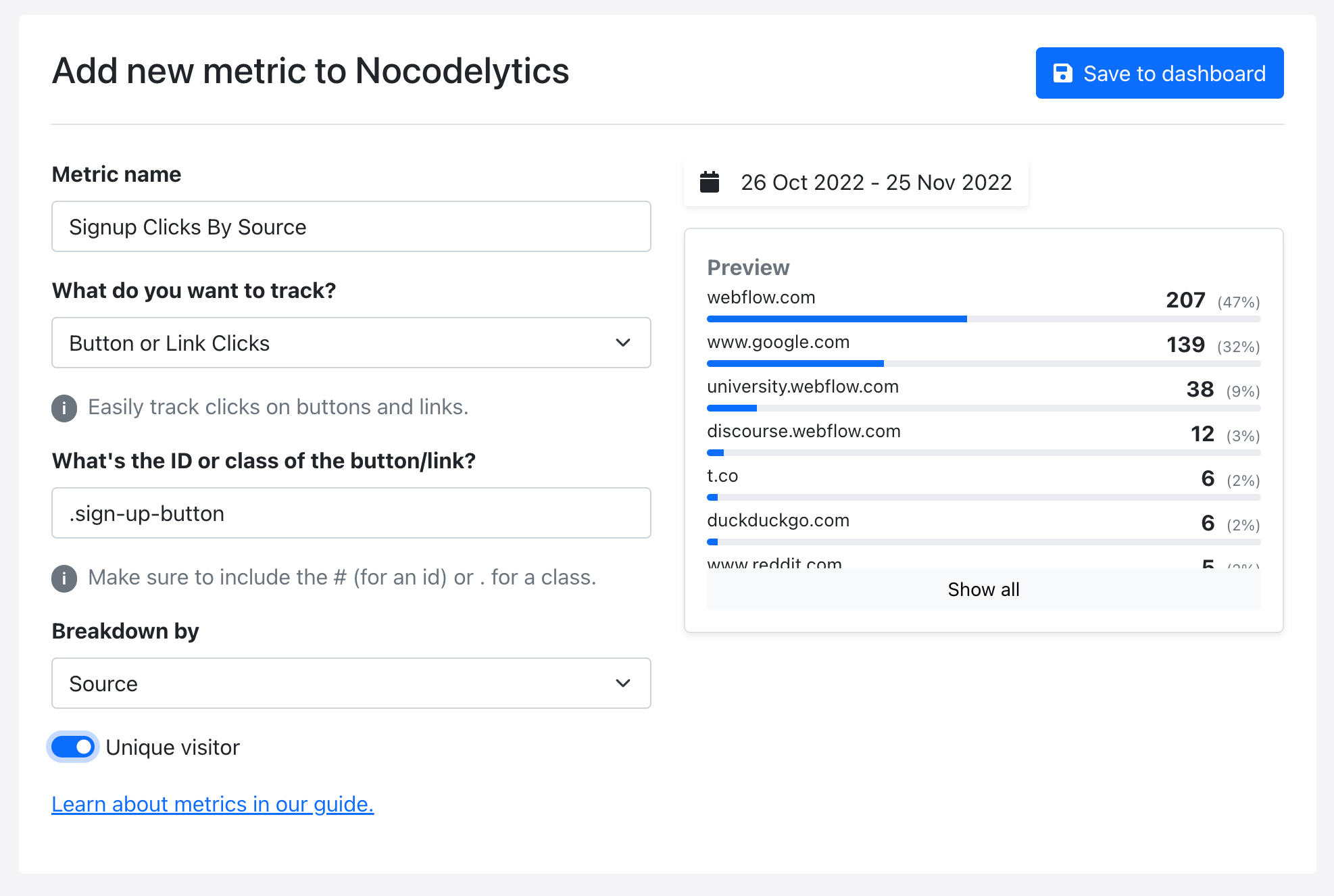Click the Metric name input field
The width and height of the screenshot is (1334, 896).
pyautogui.click(x=351, y=227)
